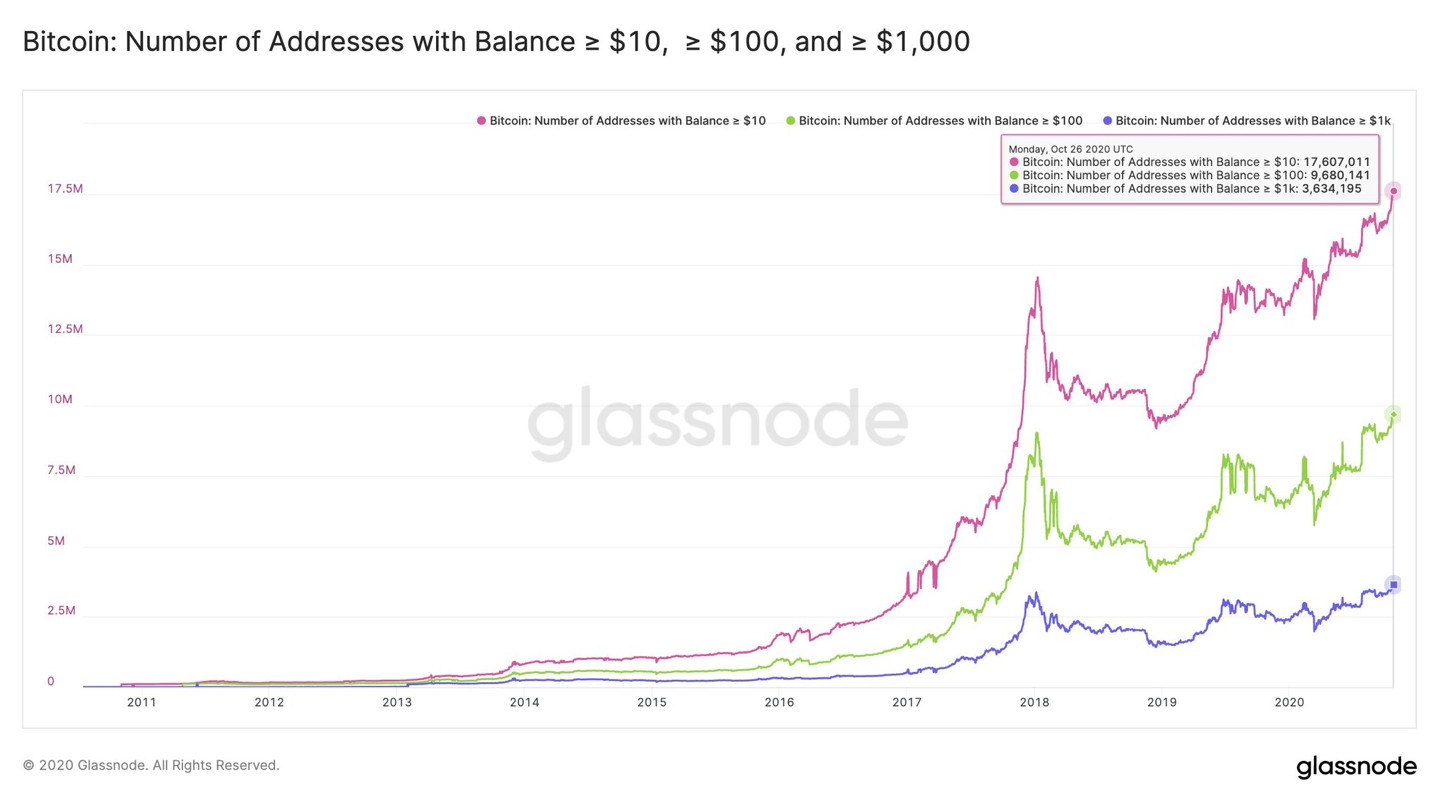
Task: Click the green marker at the line's end
Action: [x=1393, y=414]
